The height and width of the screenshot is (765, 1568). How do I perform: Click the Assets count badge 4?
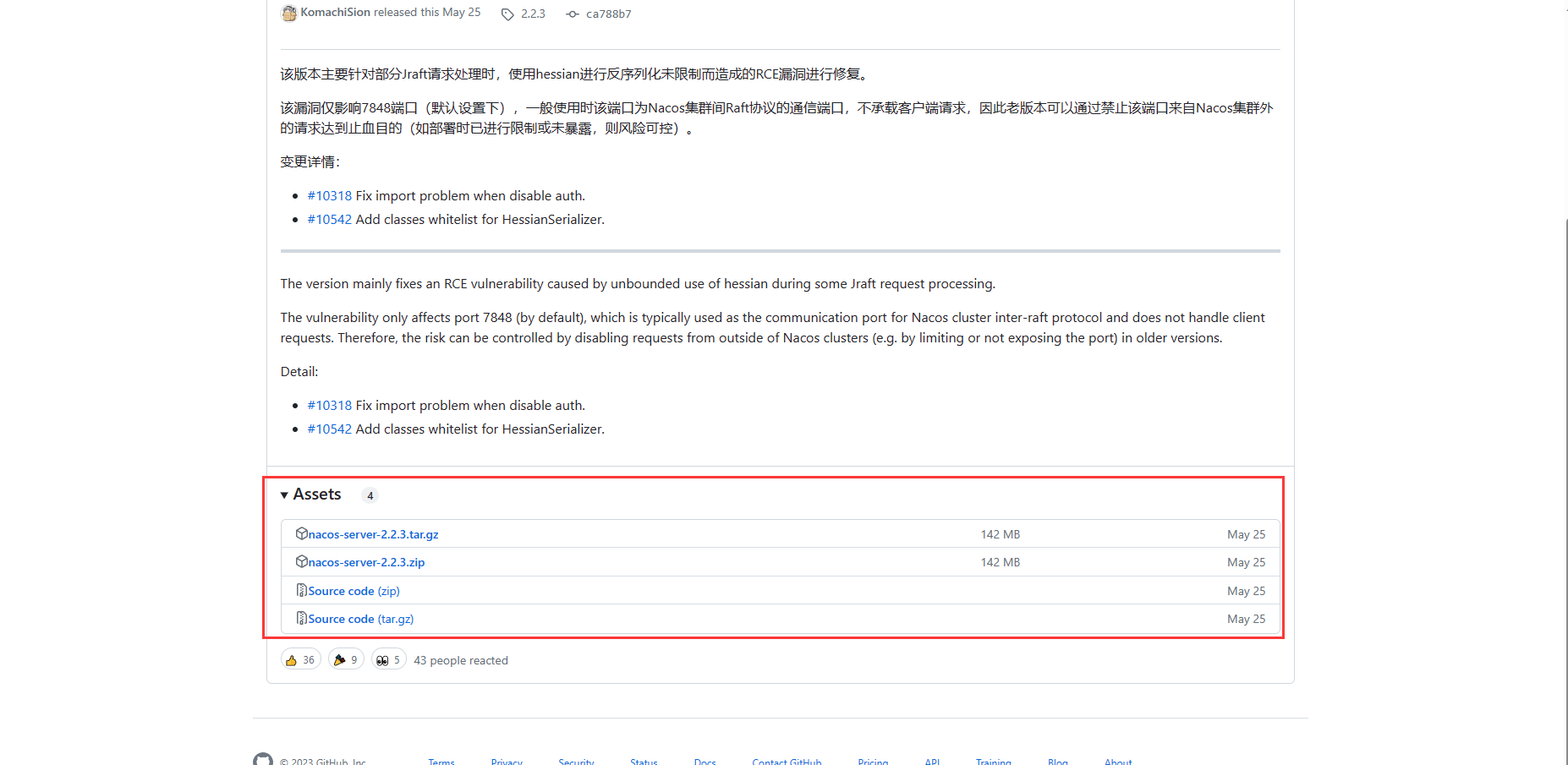(370, 495)
